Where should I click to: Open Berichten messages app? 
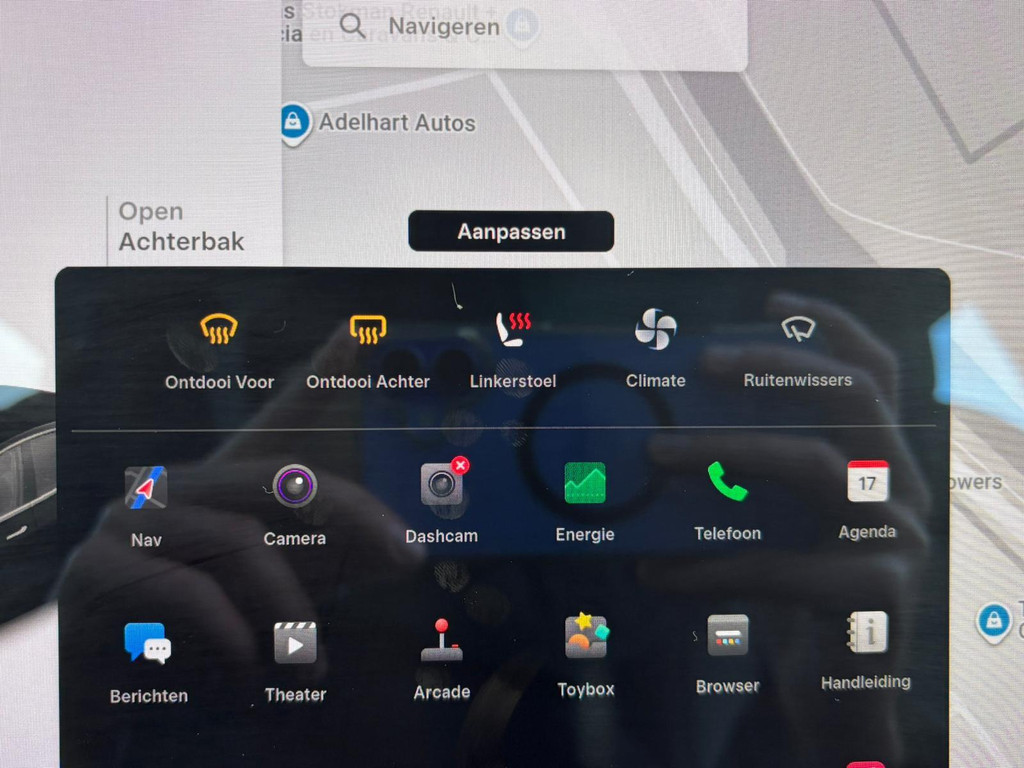pyautogui.click(x=148, y=643)
